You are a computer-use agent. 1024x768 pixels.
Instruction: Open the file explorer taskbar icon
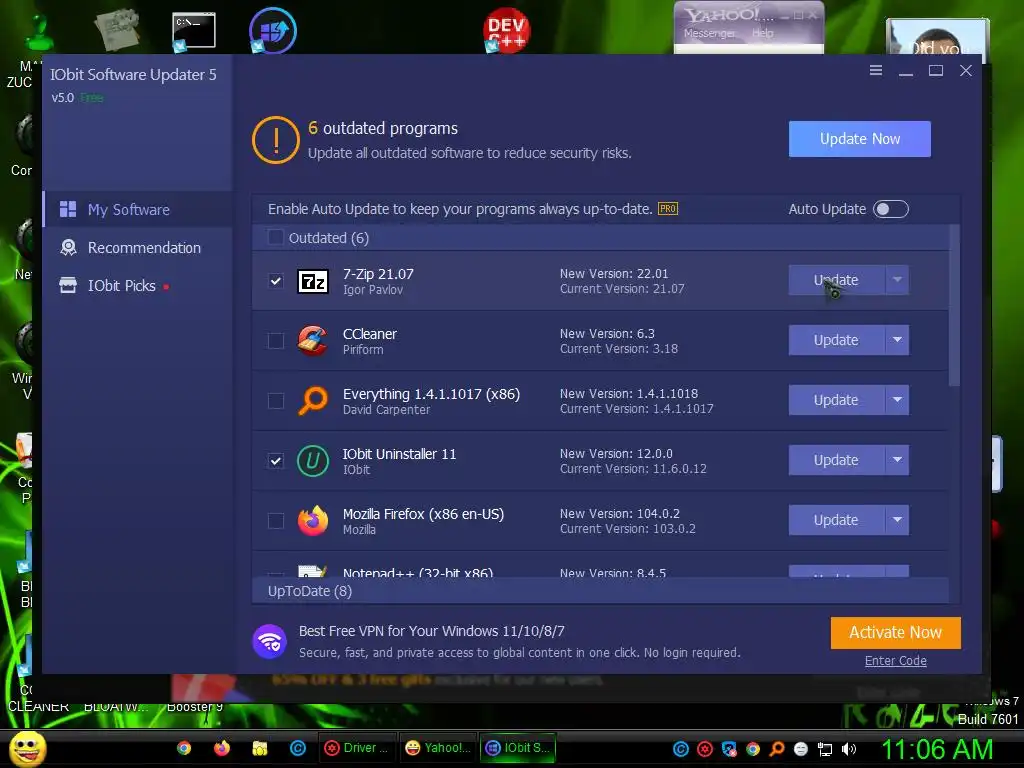point(260,748)
